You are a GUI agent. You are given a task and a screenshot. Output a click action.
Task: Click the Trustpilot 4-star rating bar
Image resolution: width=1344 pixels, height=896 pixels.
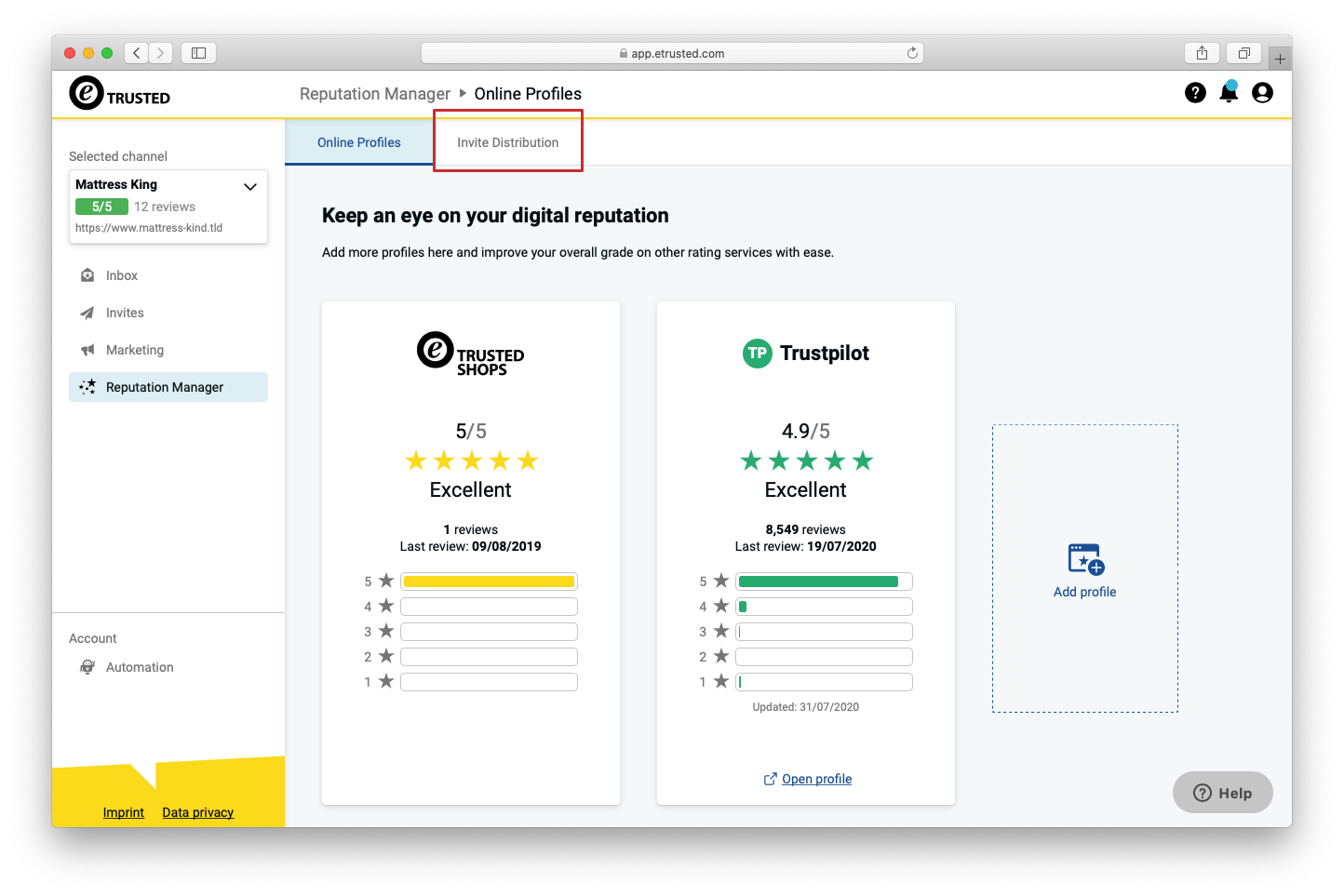(x=825, y=607)
